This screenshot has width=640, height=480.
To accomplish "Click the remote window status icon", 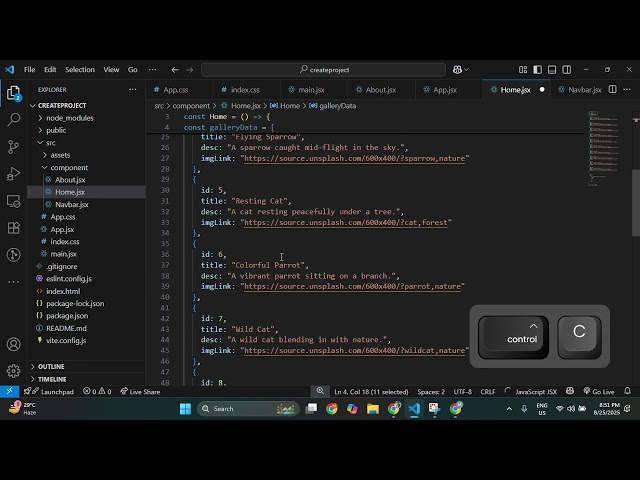I will [x=9, y=391].
